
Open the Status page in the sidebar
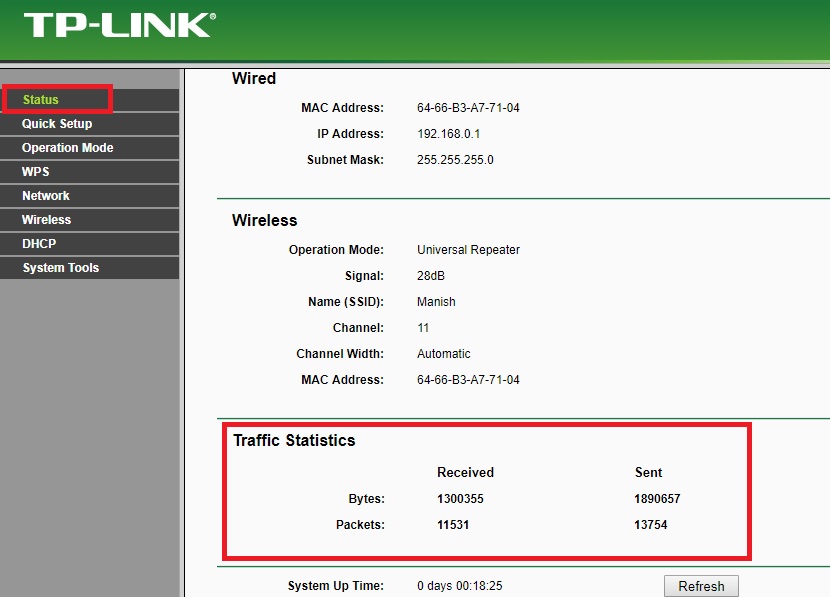41,100
